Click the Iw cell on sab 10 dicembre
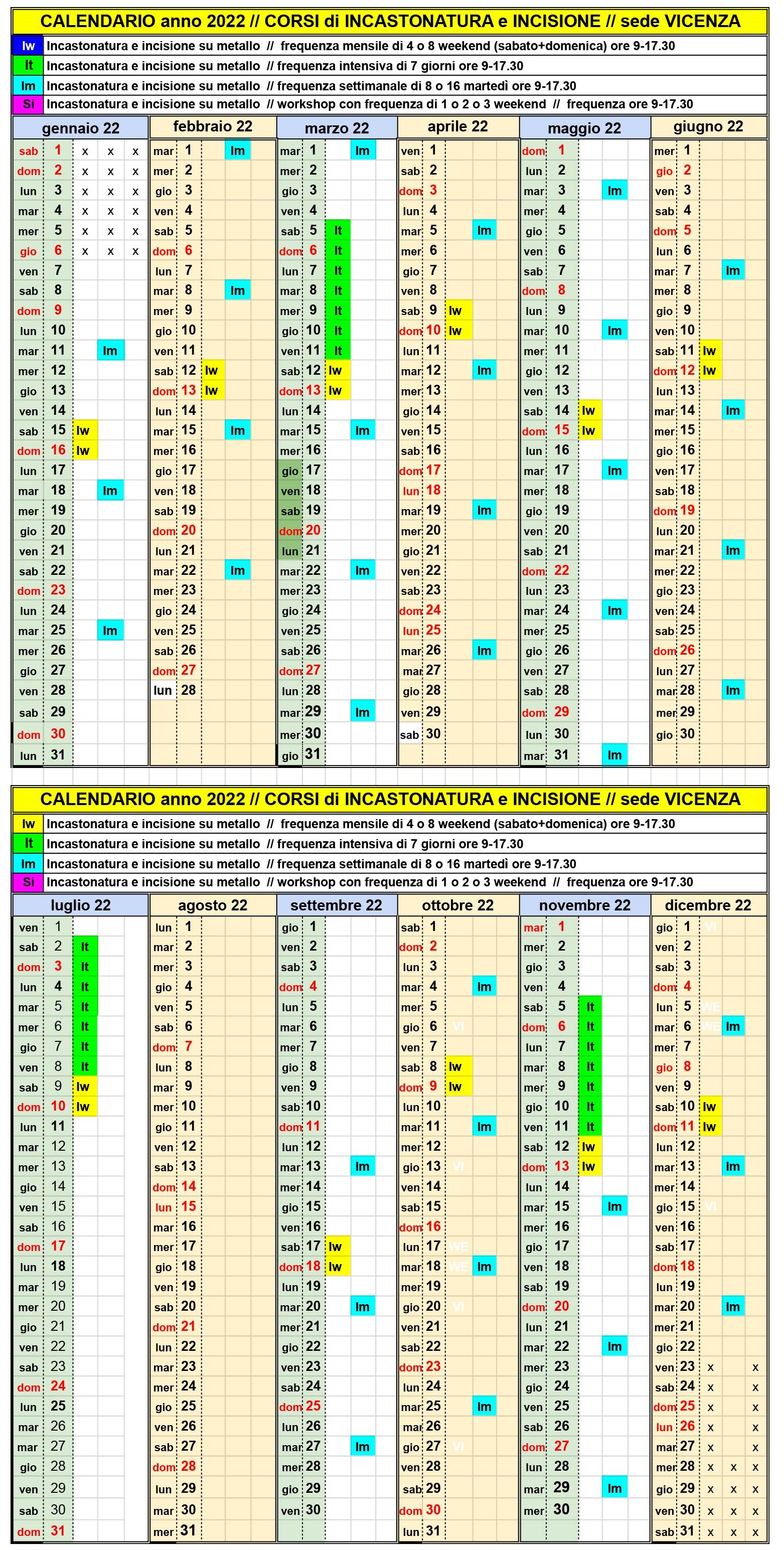 [711, 1107]
